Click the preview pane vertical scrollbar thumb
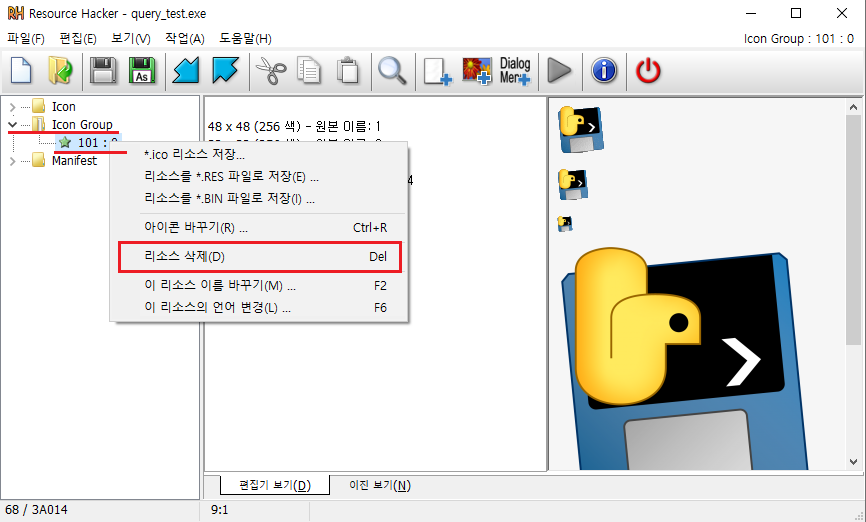 point(853,230)
